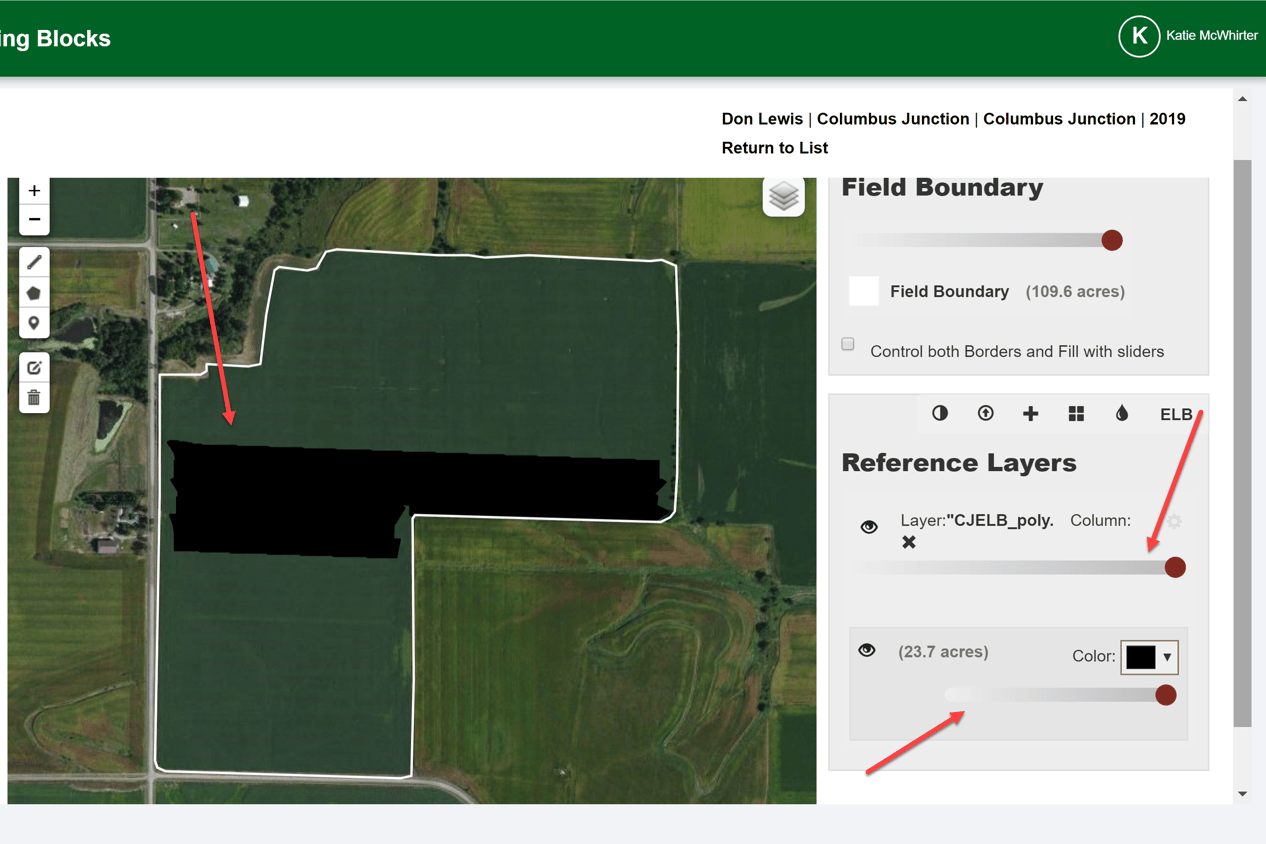The width and height of the screenshot is (1266, 844).
Task: Click the 23.7 acres opacity slider handle
Action: [1165, 695]
